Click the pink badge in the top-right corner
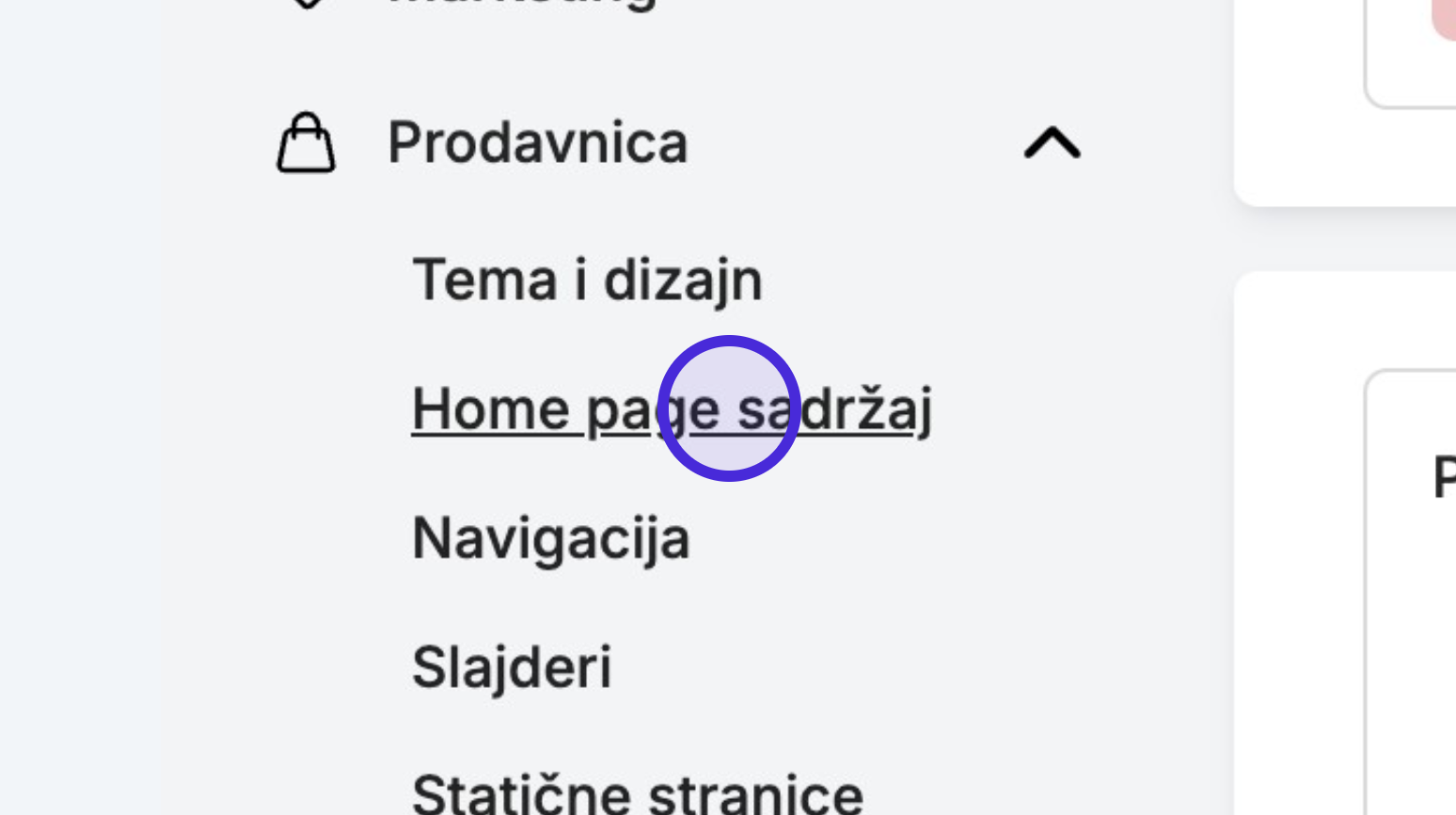1456x815 pixels. 1445,19
